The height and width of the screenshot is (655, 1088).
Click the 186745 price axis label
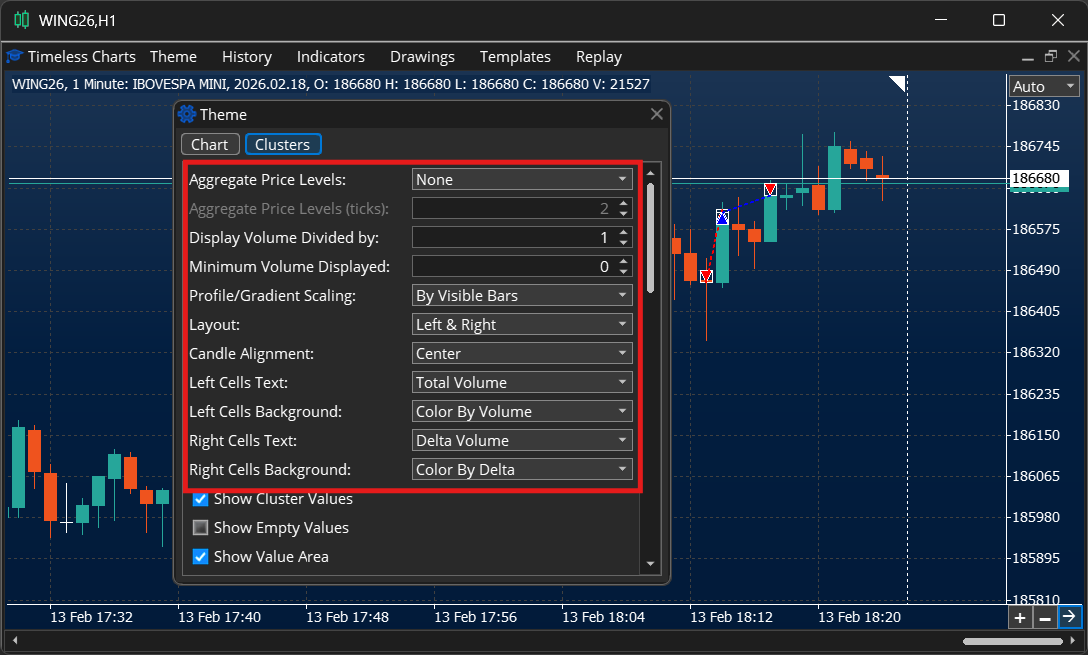pos(1036,146)
